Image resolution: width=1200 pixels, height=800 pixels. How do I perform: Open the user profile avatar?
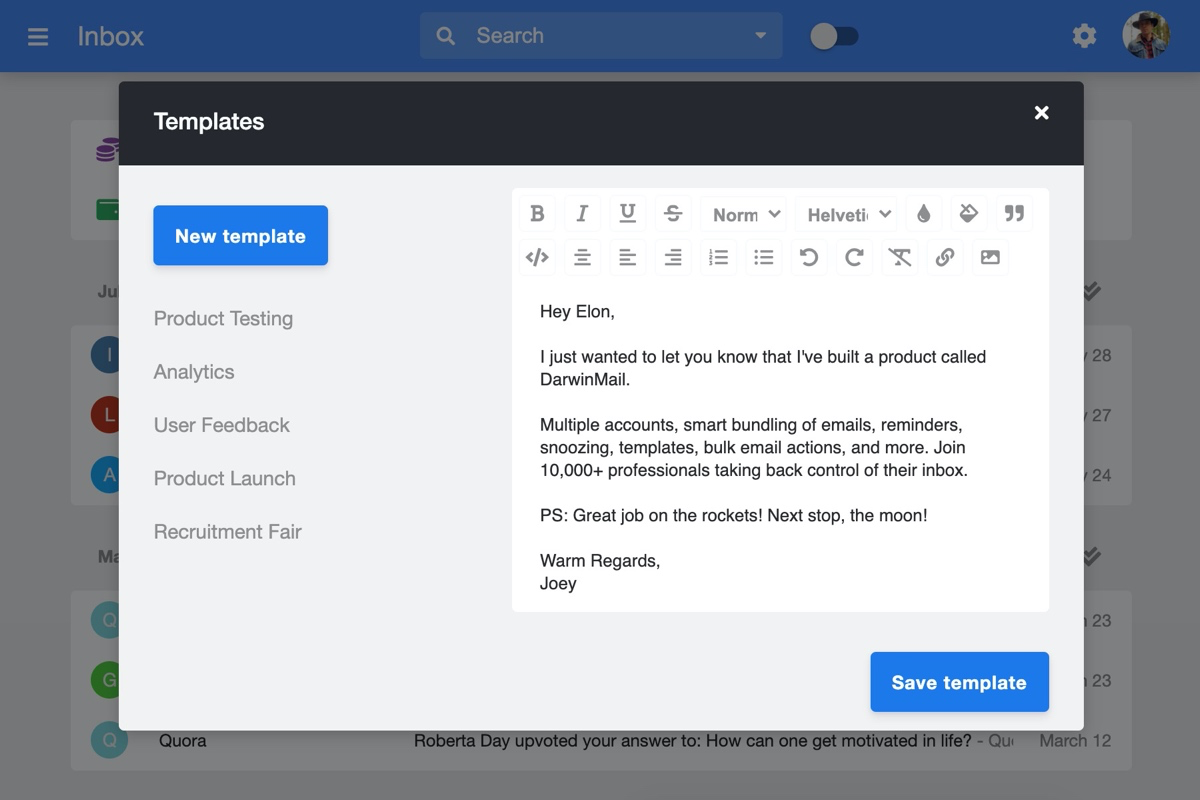(x=1146, y=36)
